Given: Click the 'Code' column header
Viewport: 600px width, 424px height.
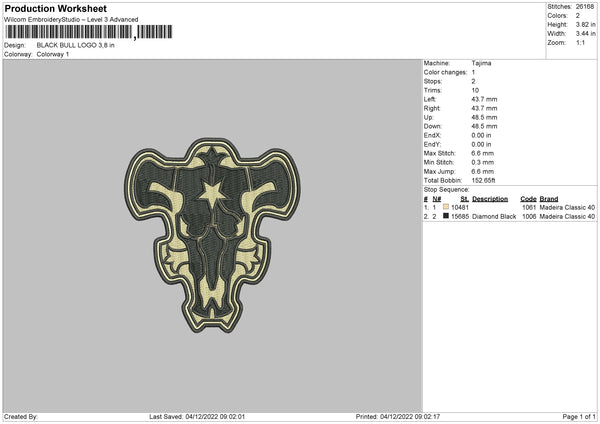Looking at the screenshot, I should coord(528,199).
